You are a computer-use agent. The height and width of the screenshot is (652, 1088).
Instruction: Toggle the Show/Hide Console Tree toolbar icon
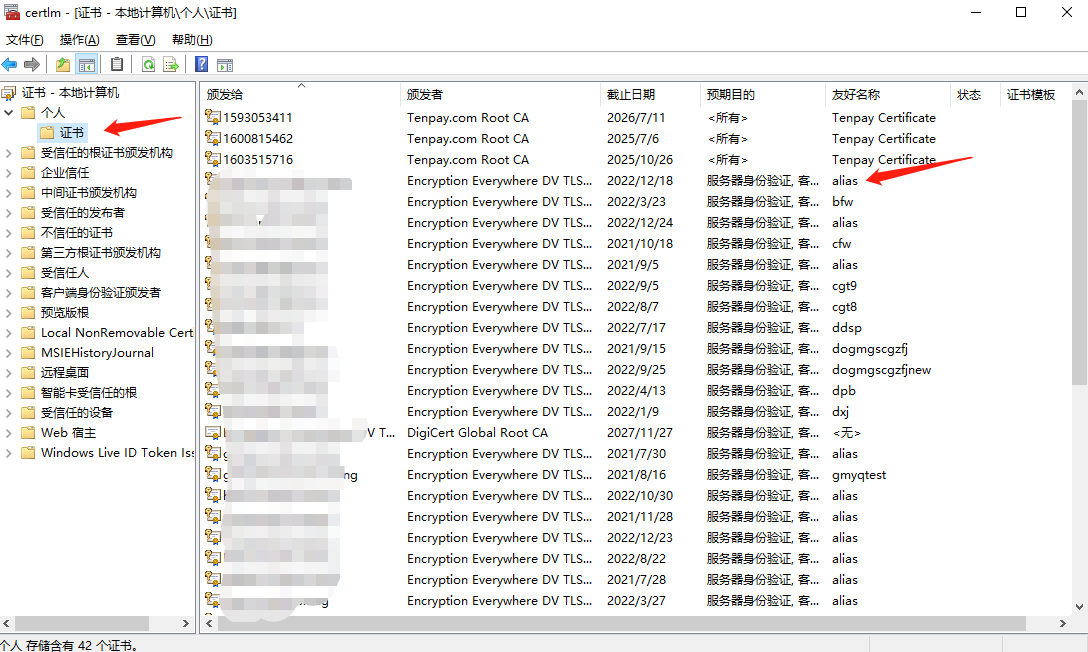(x=87, y=65)
